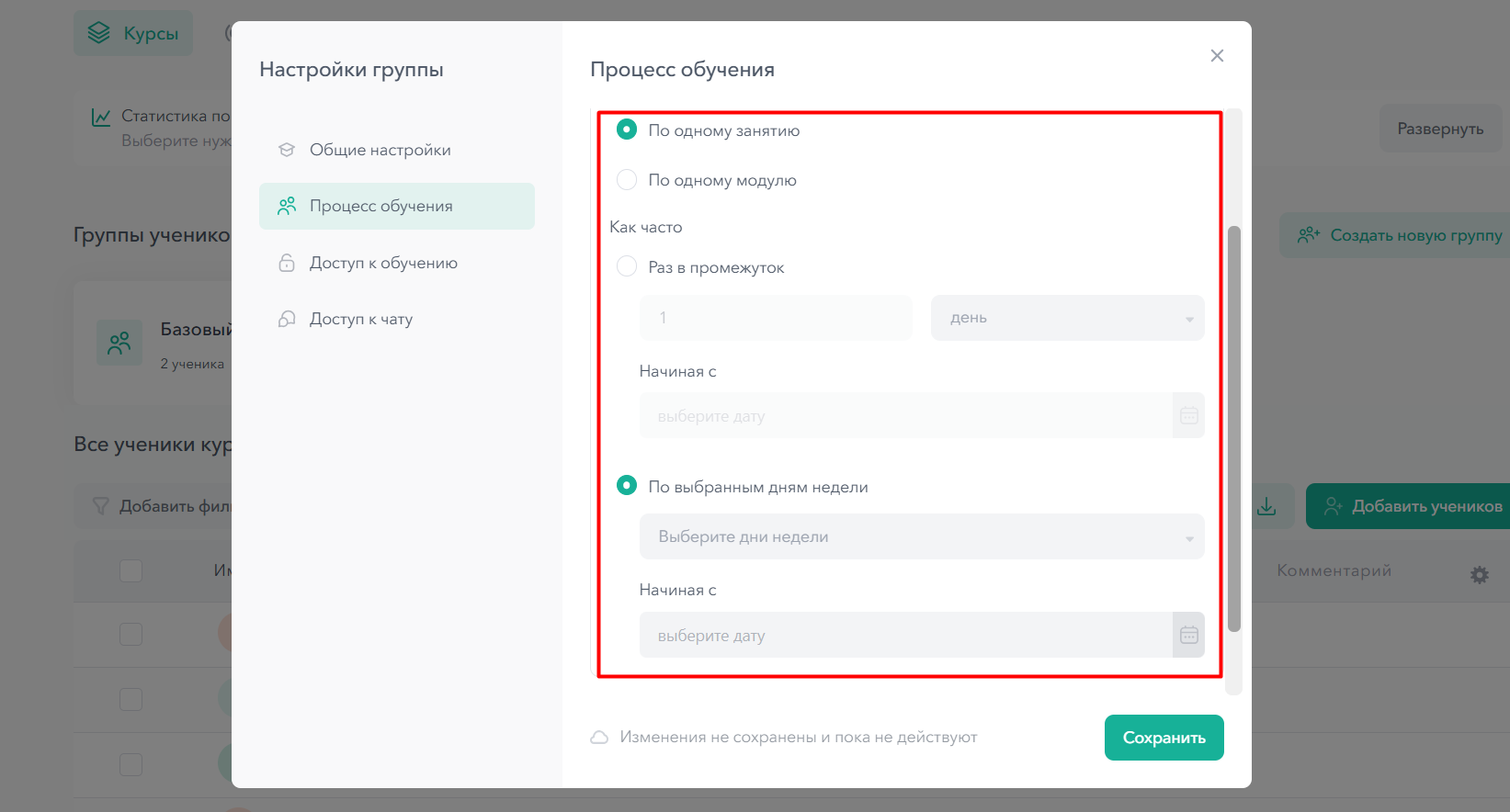
Task: Go to Доступ к чату settings
Action: coord(361,319)
